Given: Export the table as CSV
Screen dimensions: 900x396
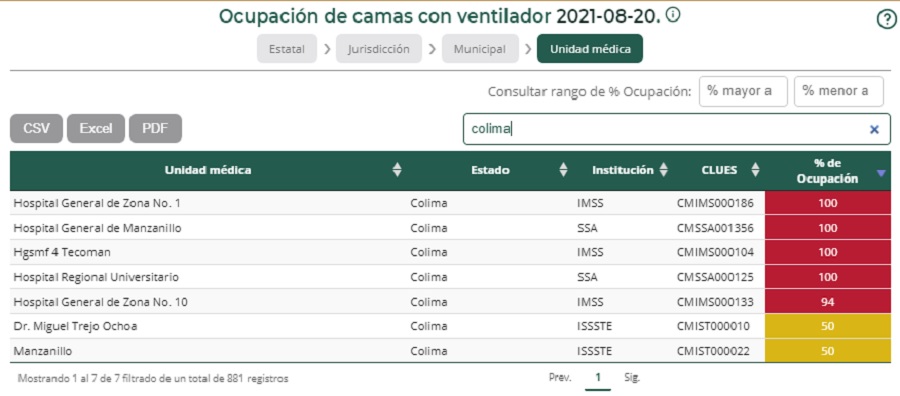Looking at the screenshot, I should click(36, 129).
